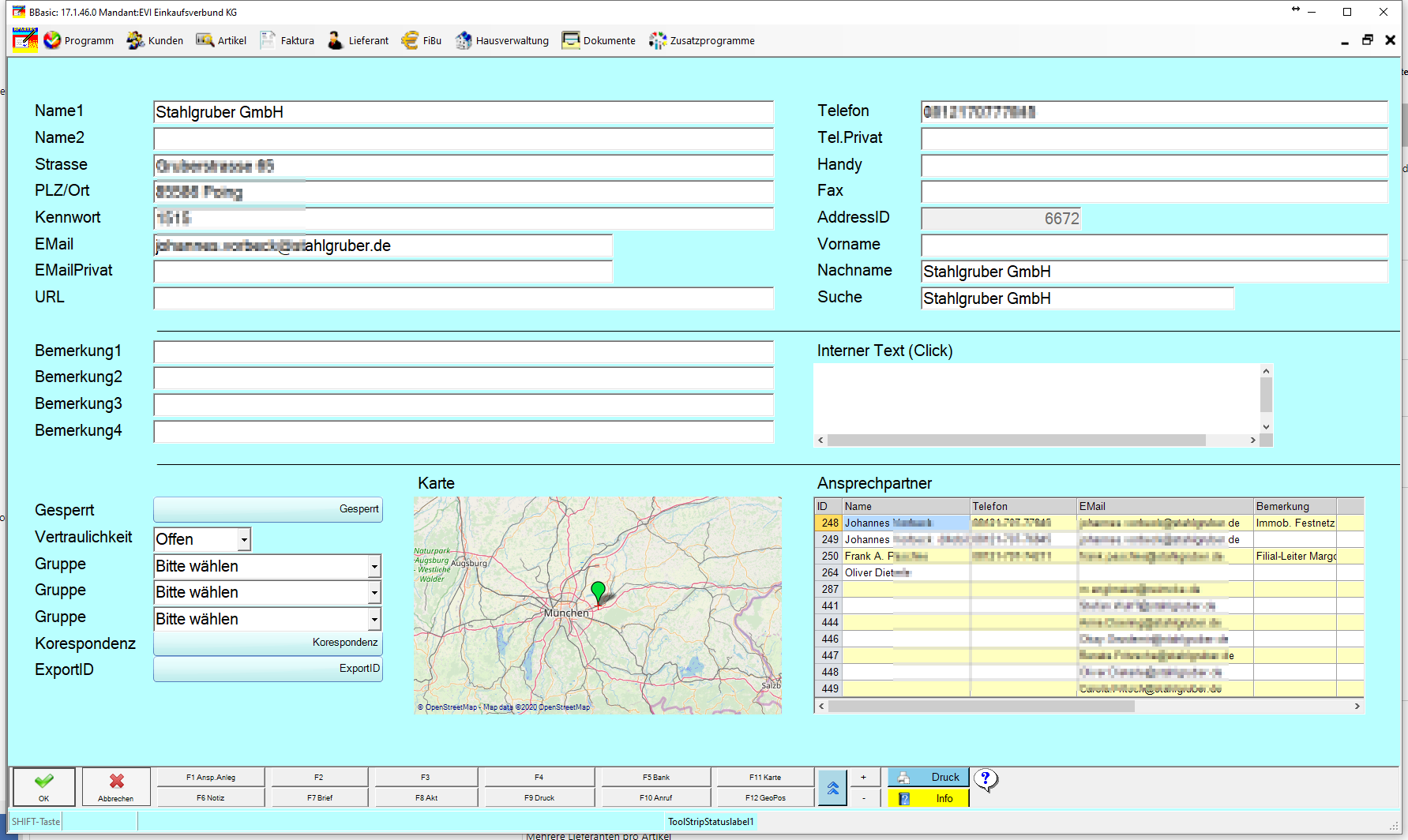Click the inner window restore icon

1368,40
